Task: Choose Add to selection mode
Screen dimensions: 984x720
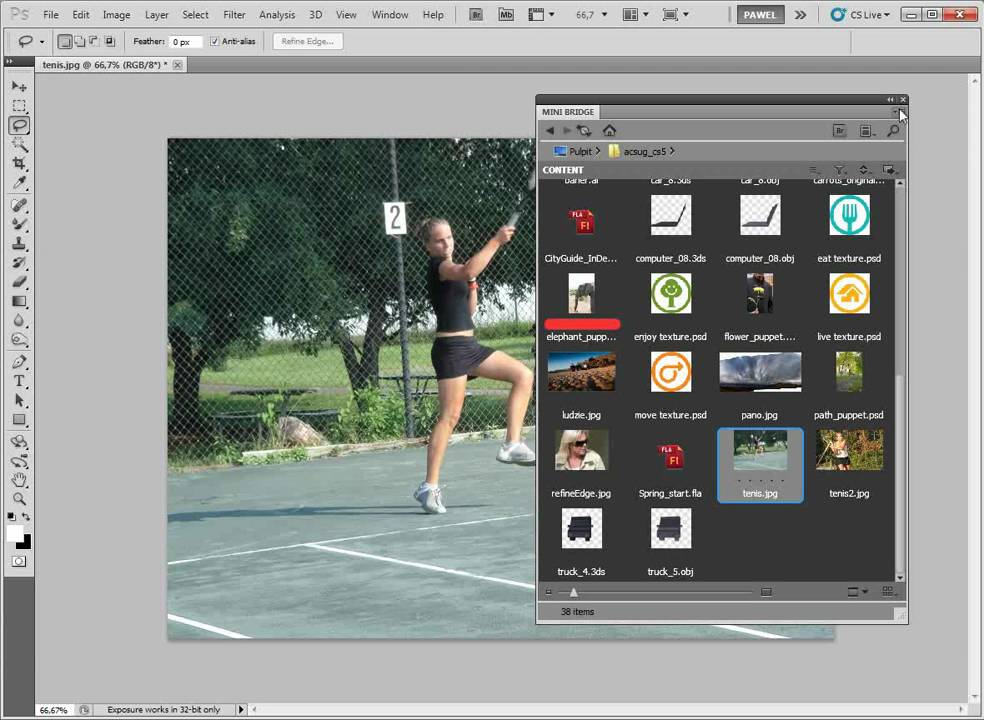Action: (80, 41)
